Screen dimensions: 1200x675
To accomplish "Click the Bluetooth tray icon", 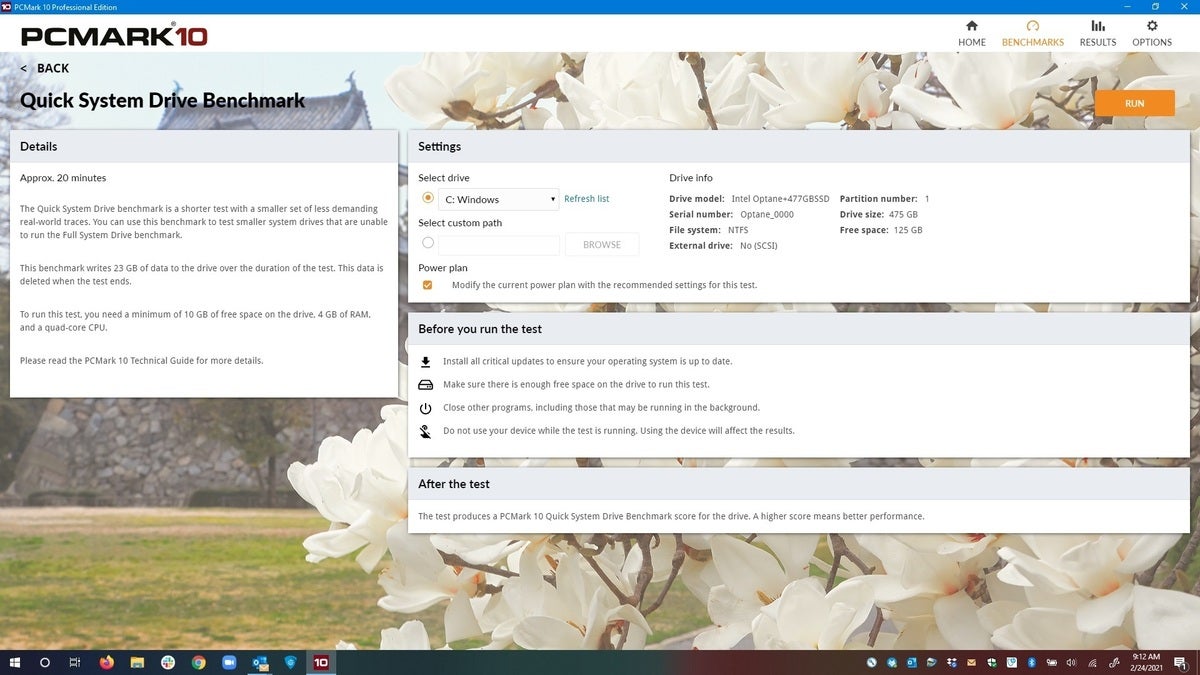I will click(1031, 662).
